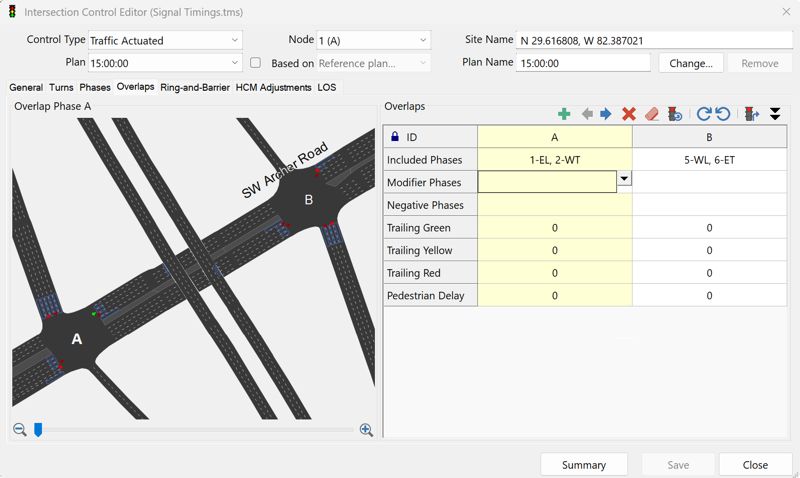800x478 pixels.
Task: Click the SW Archer Road label
Action: click(x=285, y=170)
